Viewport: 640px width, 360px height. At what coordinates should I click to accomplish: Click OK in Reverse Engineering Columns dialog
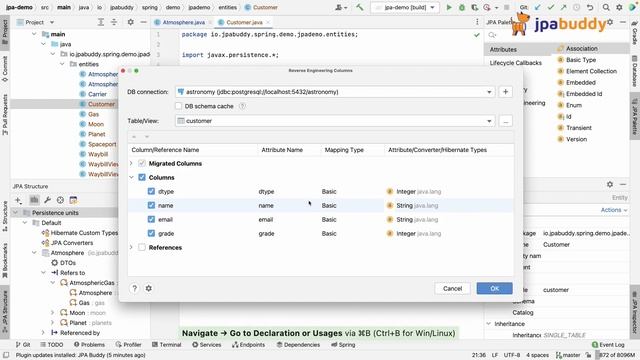click(x=494, y=289)
